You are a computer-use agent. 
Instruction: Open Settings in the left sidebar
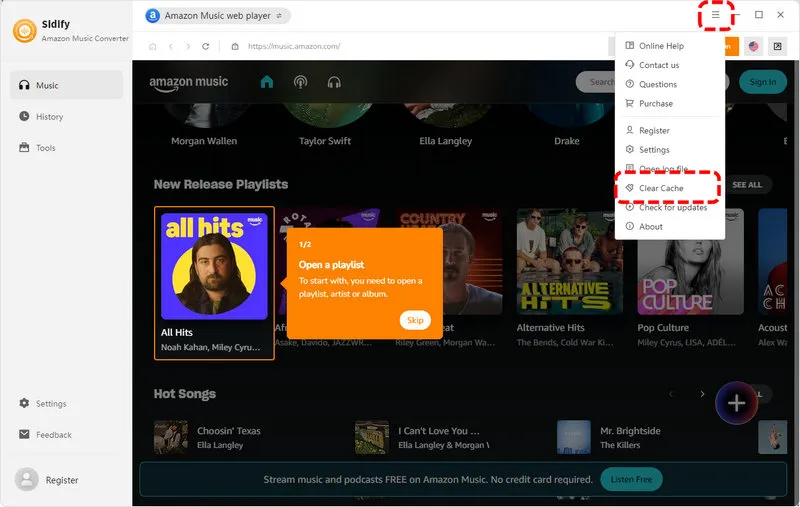coord(43,403)
